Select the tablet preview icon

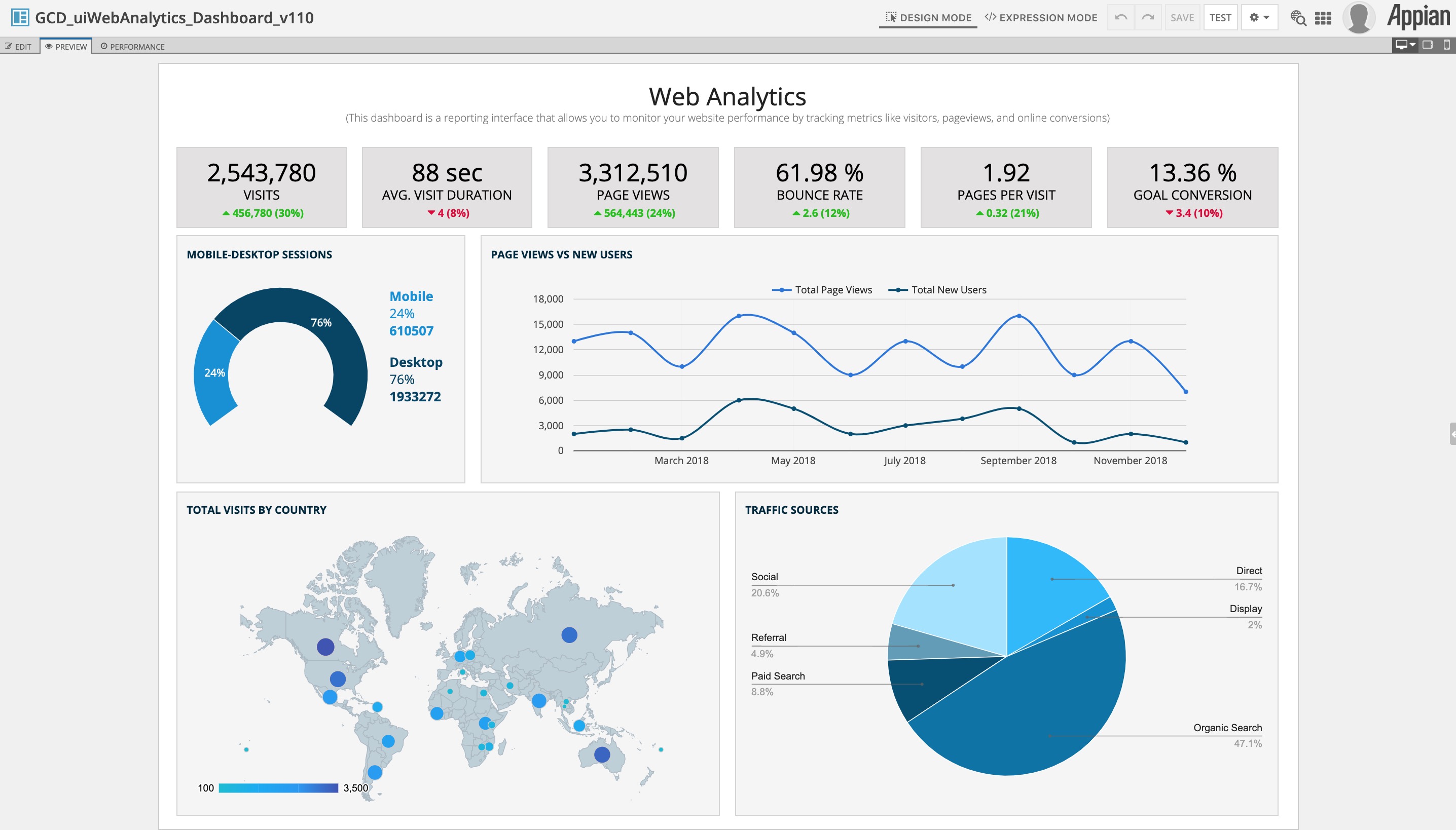coord(1428,44)
